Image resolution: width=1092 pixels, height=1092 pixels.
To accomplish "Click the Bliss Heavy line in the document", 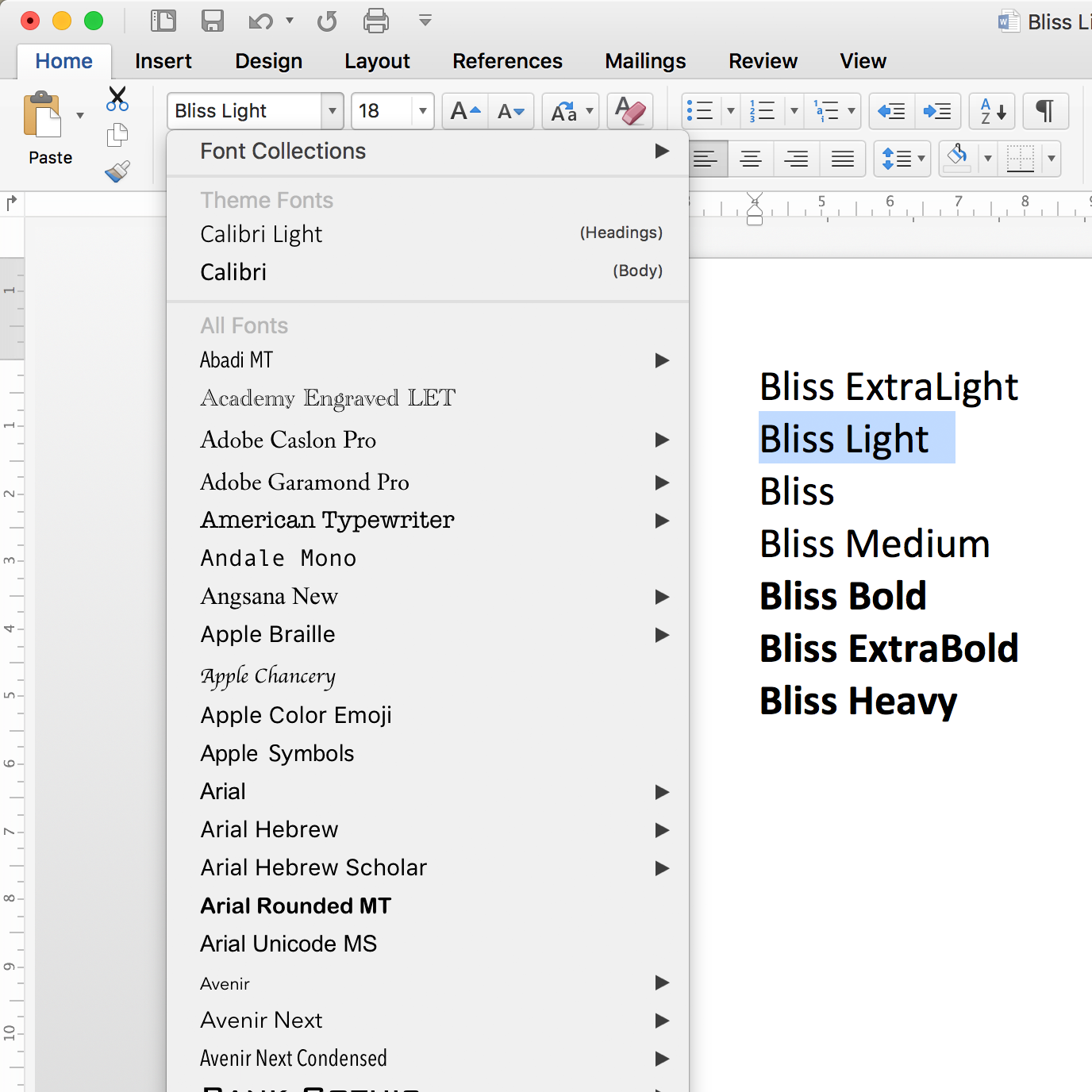I will (x=859, y=702).
